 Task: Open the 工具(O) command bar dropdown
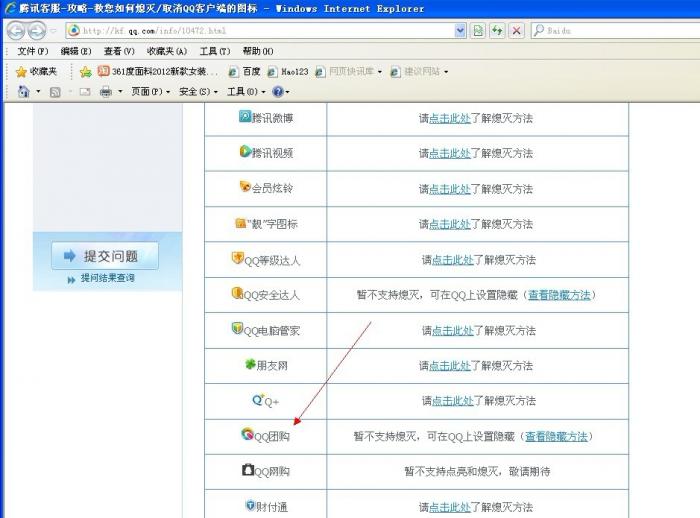pyautogui.click(x=246, y=92)
